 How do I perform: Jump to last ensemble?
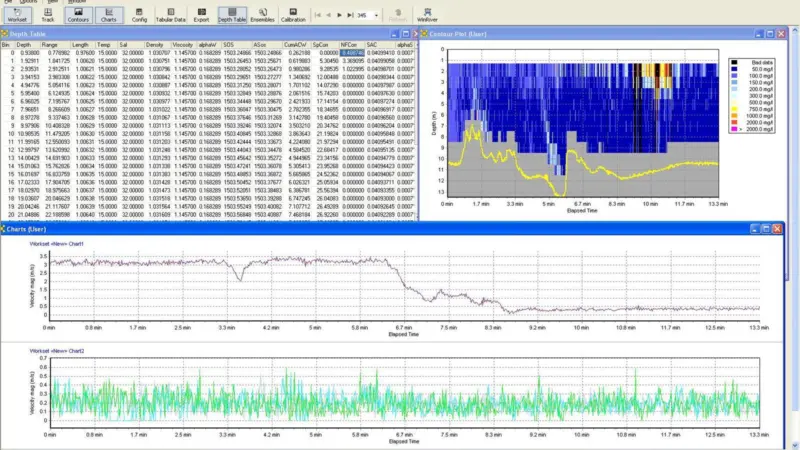click(x=350, y=15)
